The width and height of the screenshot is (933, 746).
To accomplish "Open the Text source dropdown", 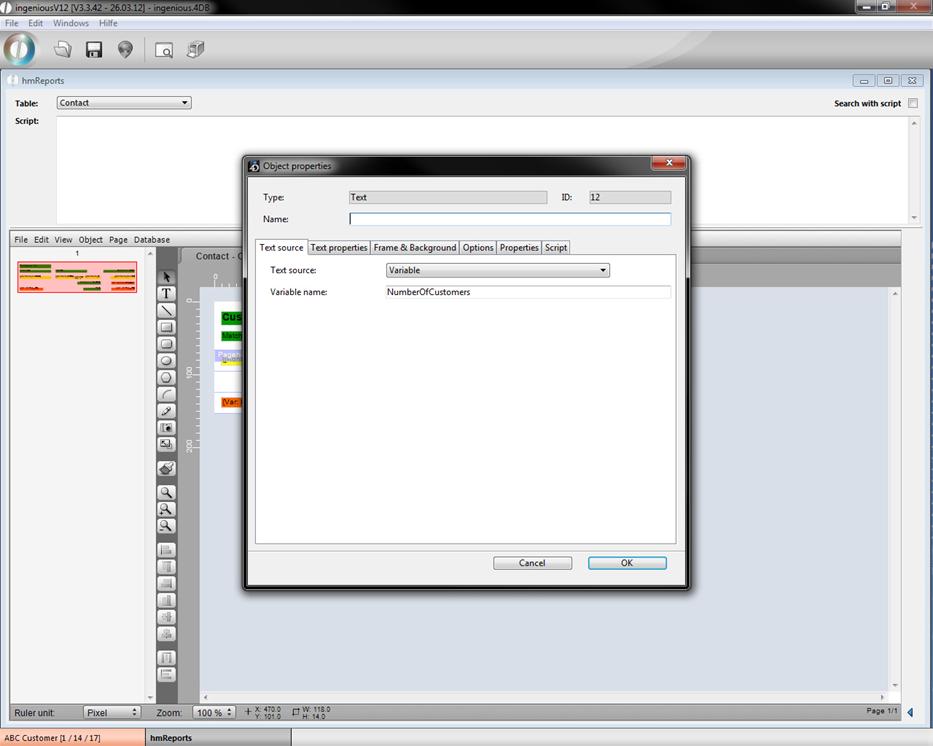I will 497,270.
